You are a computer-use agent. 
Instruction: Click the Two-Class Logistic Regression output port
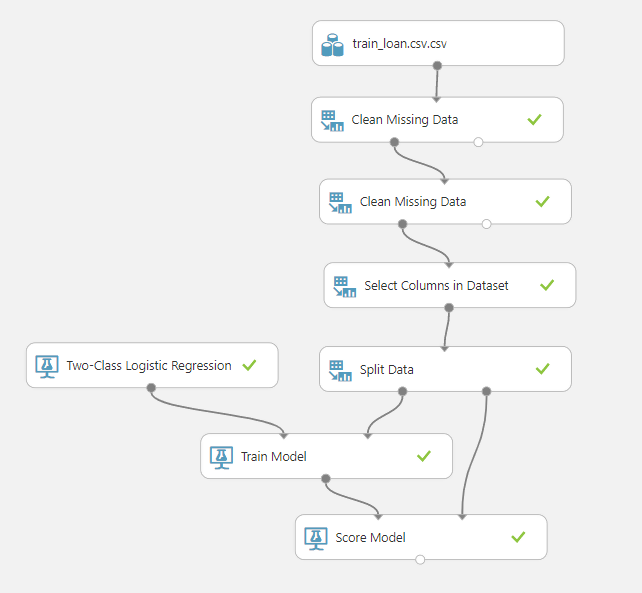tap(151, 387)
